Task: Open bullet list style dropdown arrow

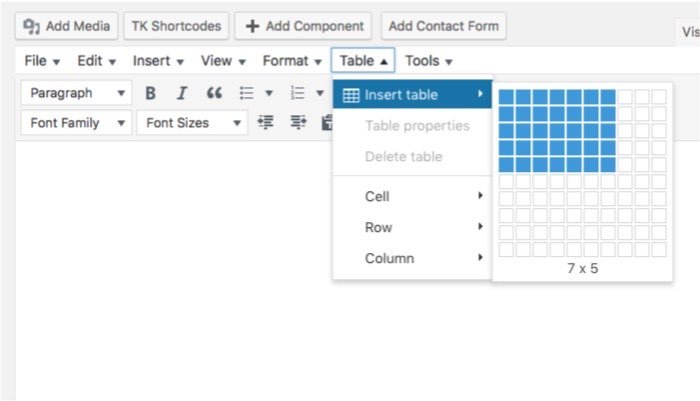Action: (x=269, y=93)
